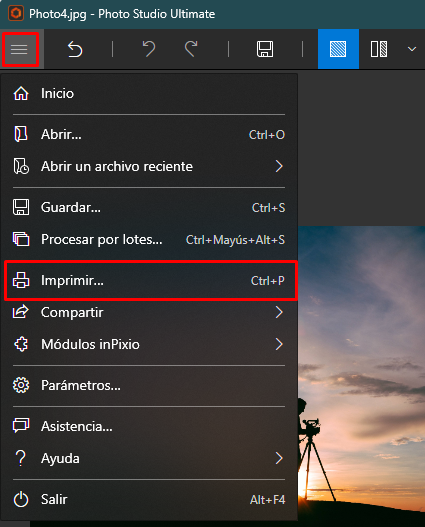Image resolution: width=425 pixels, height=527 pixels.
Task: Click the Ctrl+S shortcut label
Action: (268, 208)
